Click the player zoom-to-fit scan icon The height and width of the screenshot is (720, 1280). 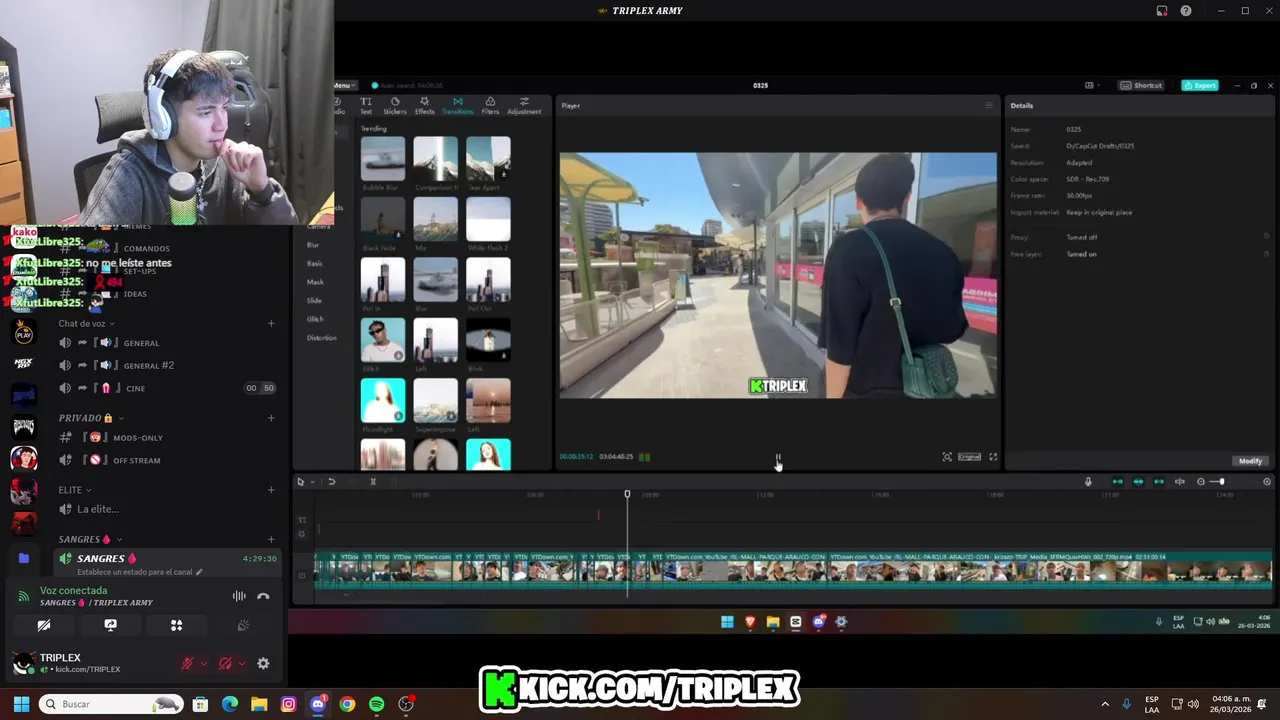coord(947,457)
